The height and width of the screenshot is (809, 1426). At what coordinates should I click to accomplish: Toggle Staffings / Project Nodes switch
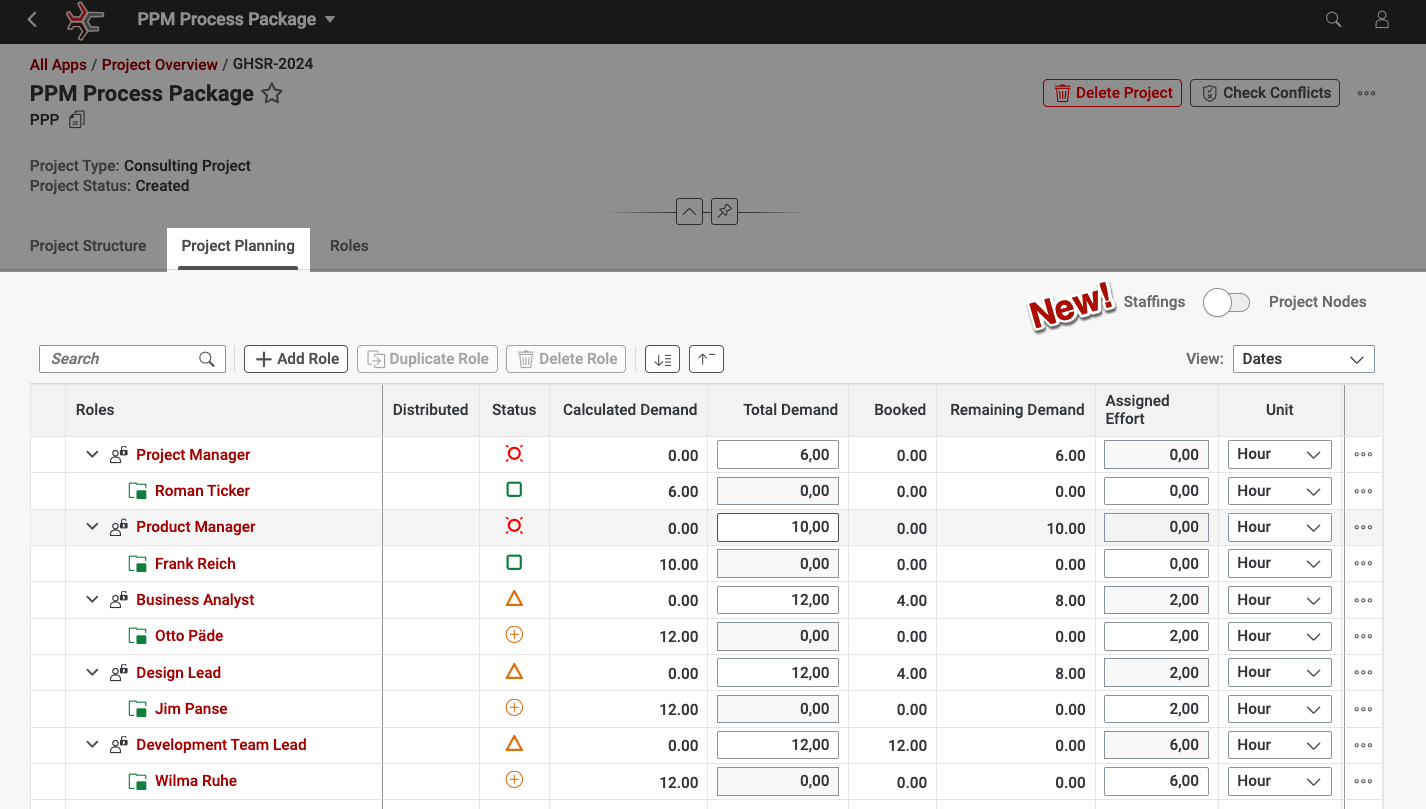point(1226,302)
